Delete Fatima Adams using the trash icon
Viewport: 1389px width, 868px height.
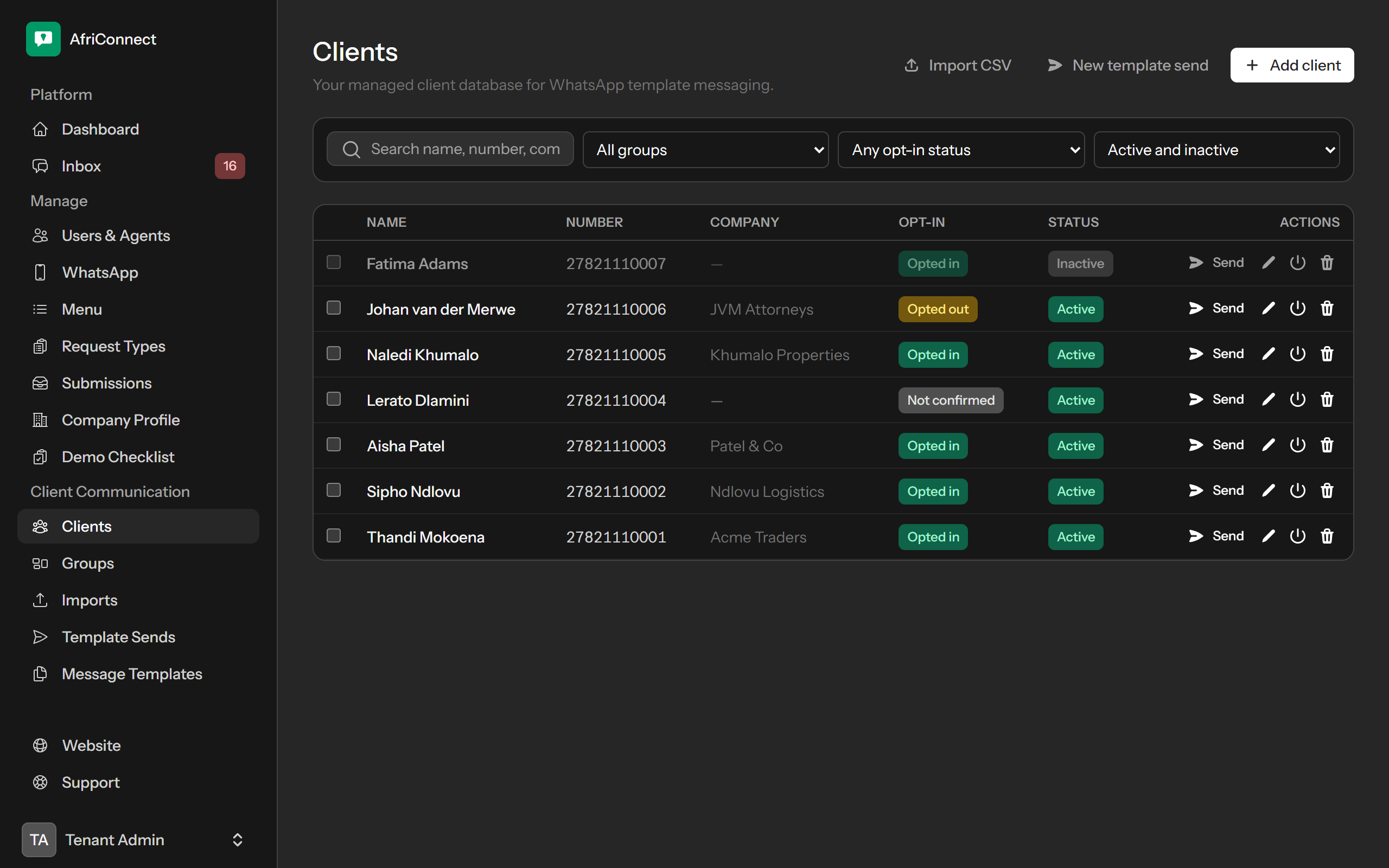pos(1327,263)
